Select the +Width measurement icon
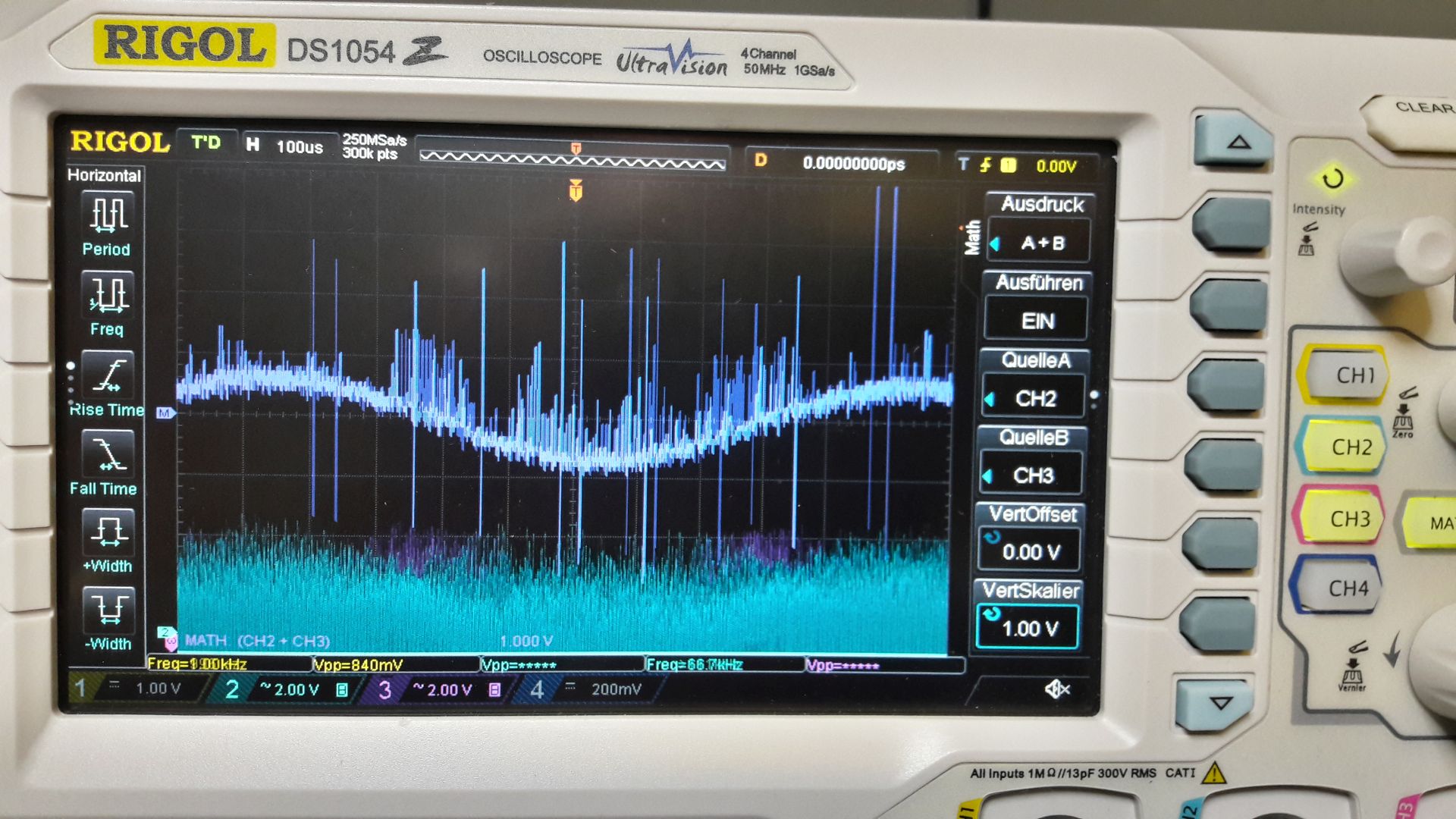Screen dimensions: 1456x819 point(108,531)
